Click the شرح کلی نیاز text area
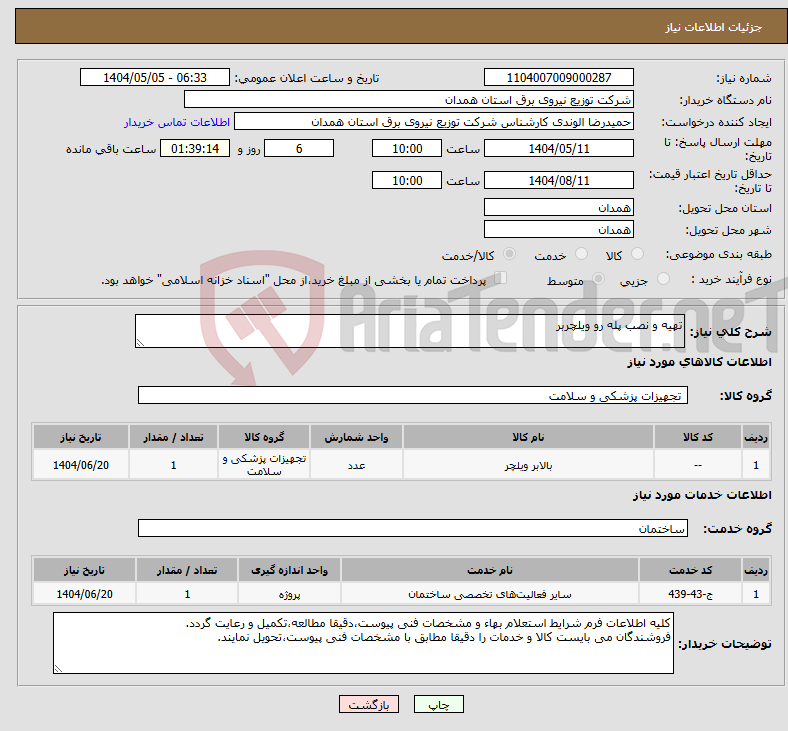The image size is (788, 731). click(410, 331)
